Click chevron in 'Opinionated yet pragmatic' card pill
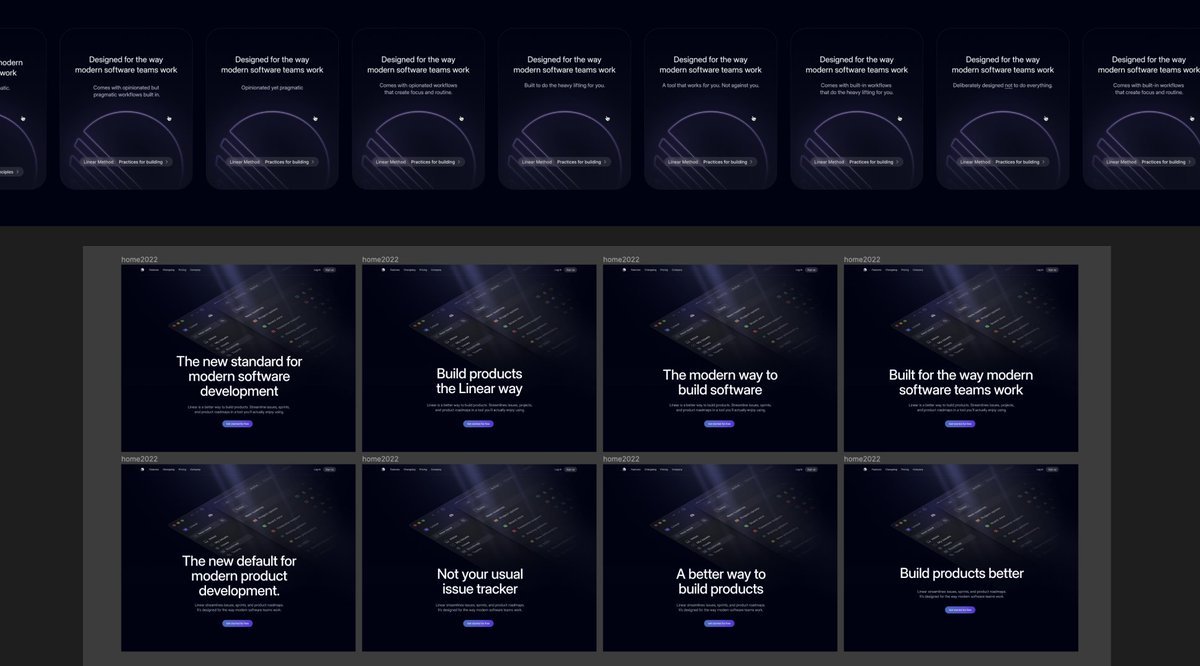This screenshot has width=1200, height=666. 313,161
